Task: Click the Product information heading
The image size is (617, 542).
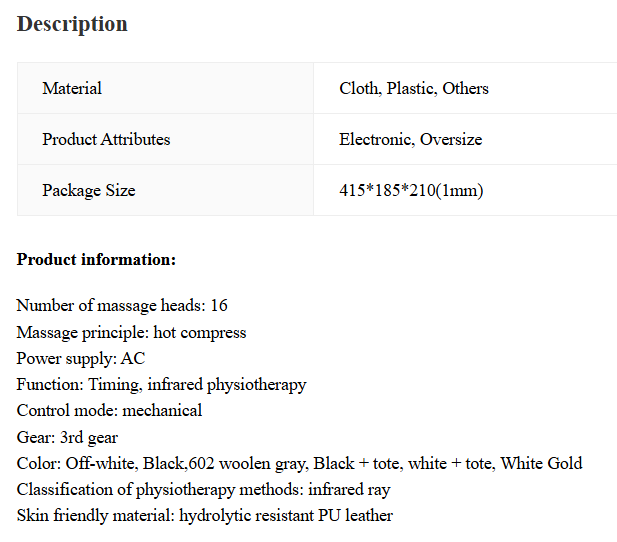Action: (x=96, y=260)
